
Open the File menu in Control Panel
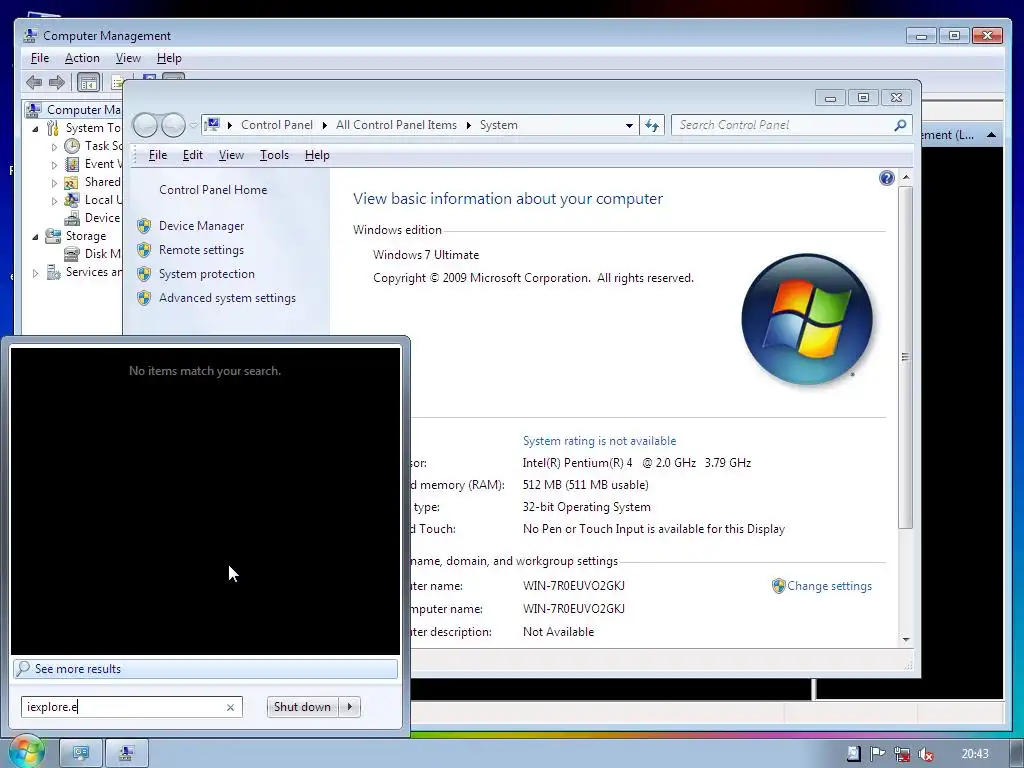(157, 155)
